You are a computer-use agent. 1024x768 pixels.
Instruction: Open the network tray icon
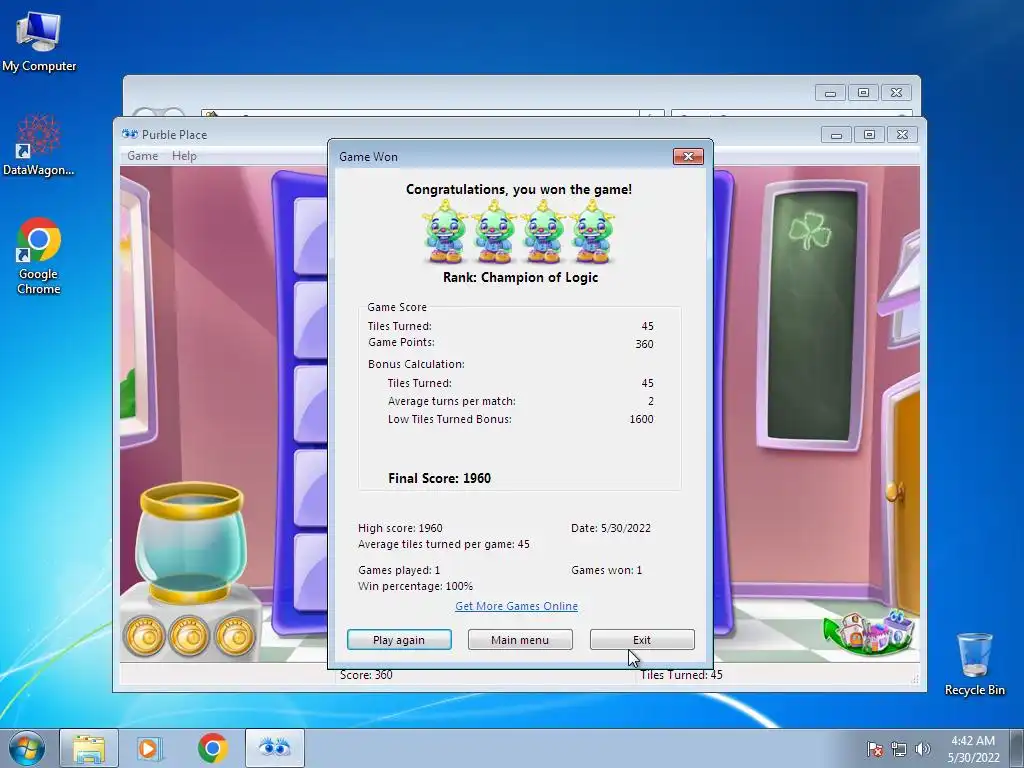click(x=899, y=749)
